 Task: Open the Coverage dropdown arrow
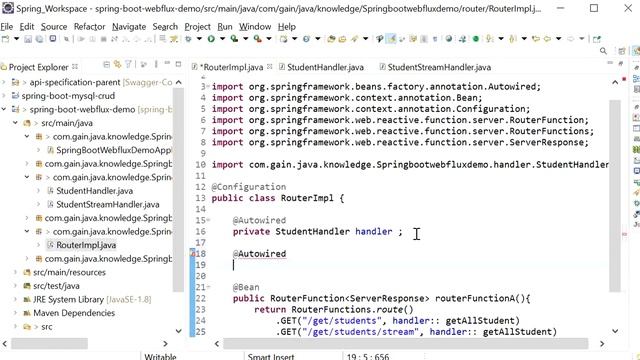click(246, 39)
